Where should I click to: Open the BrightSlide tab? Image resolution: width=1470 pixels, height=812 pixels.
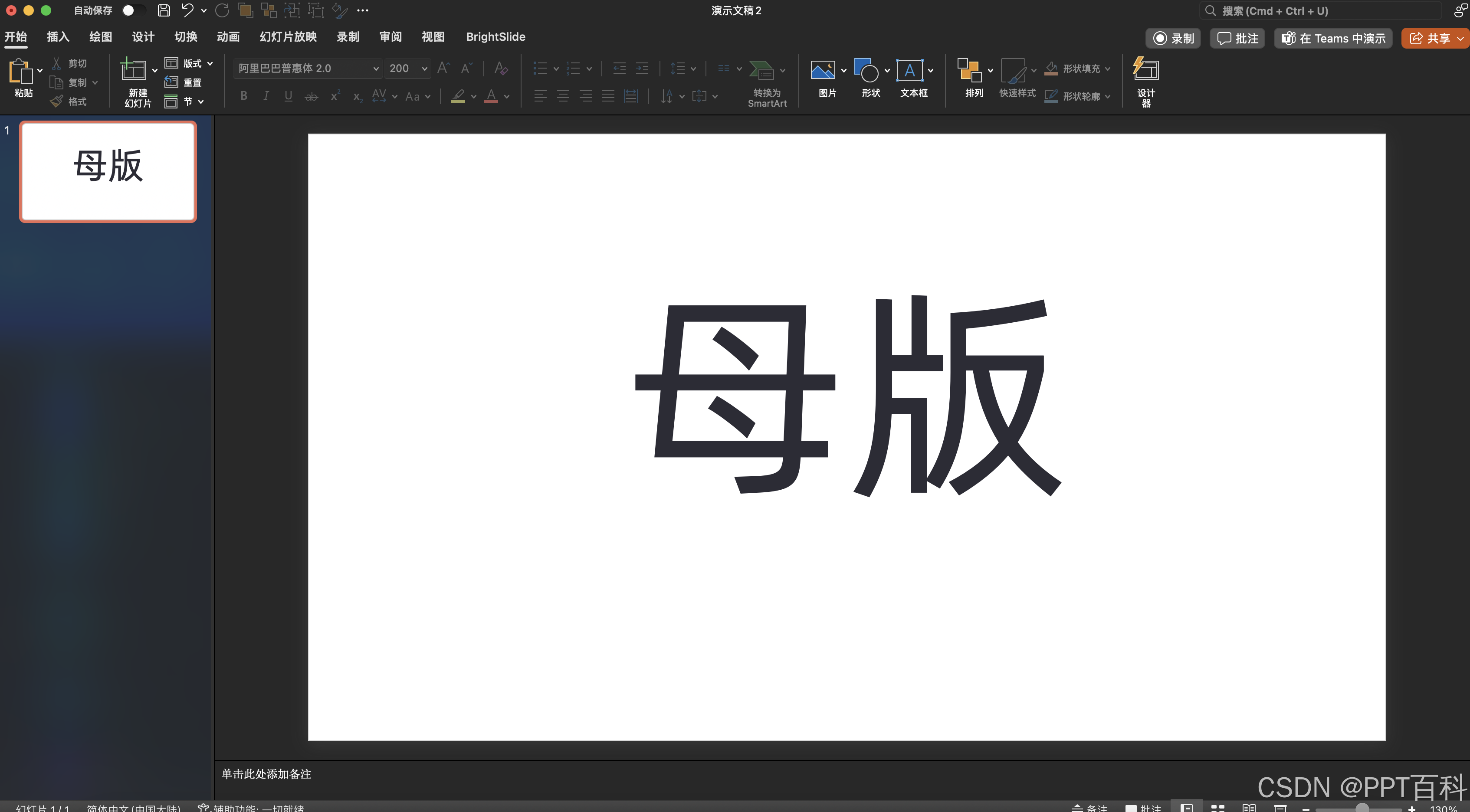495,37
